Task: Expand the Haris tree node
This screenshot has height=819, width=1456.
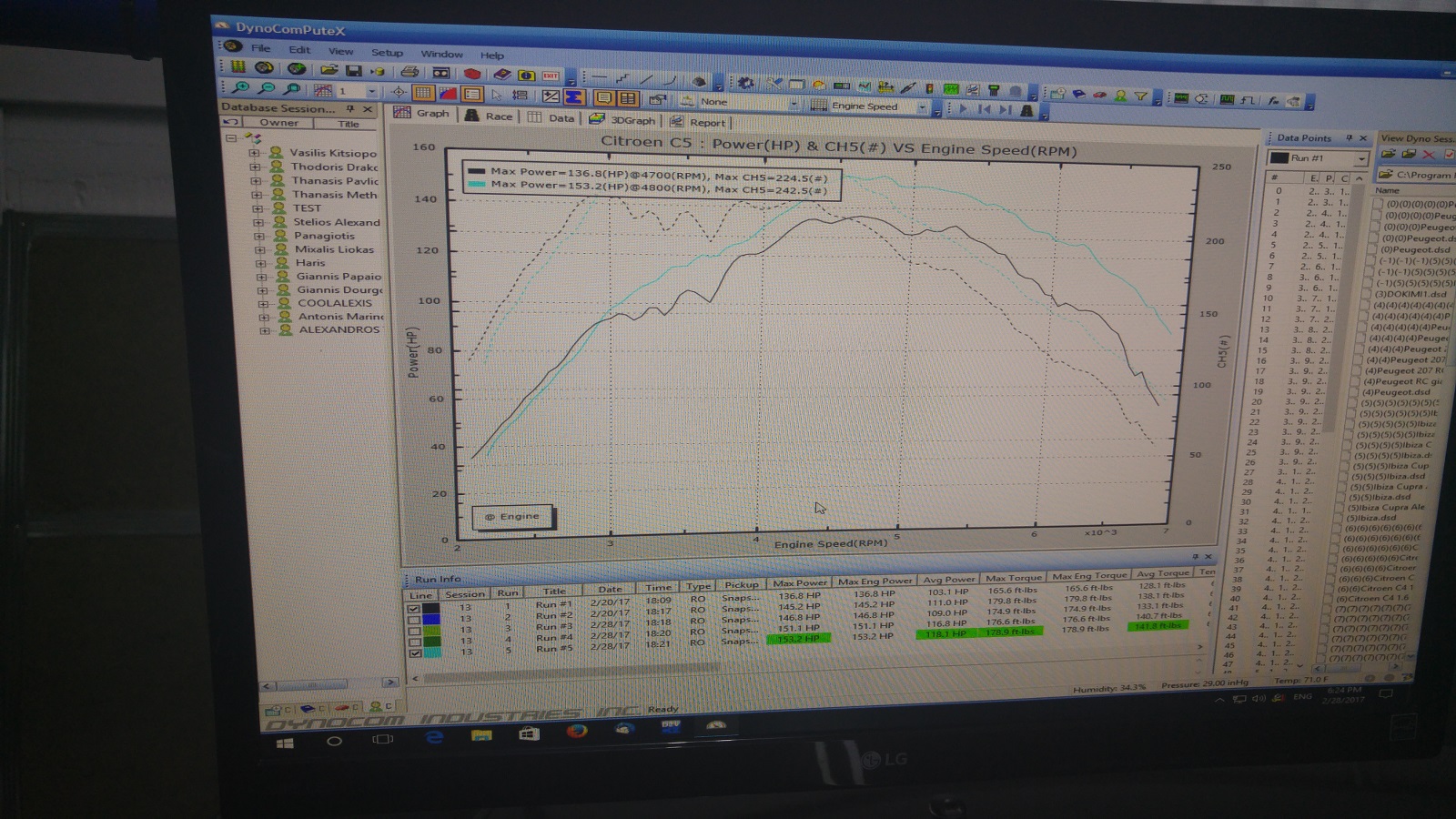Action: click(260, 262)
